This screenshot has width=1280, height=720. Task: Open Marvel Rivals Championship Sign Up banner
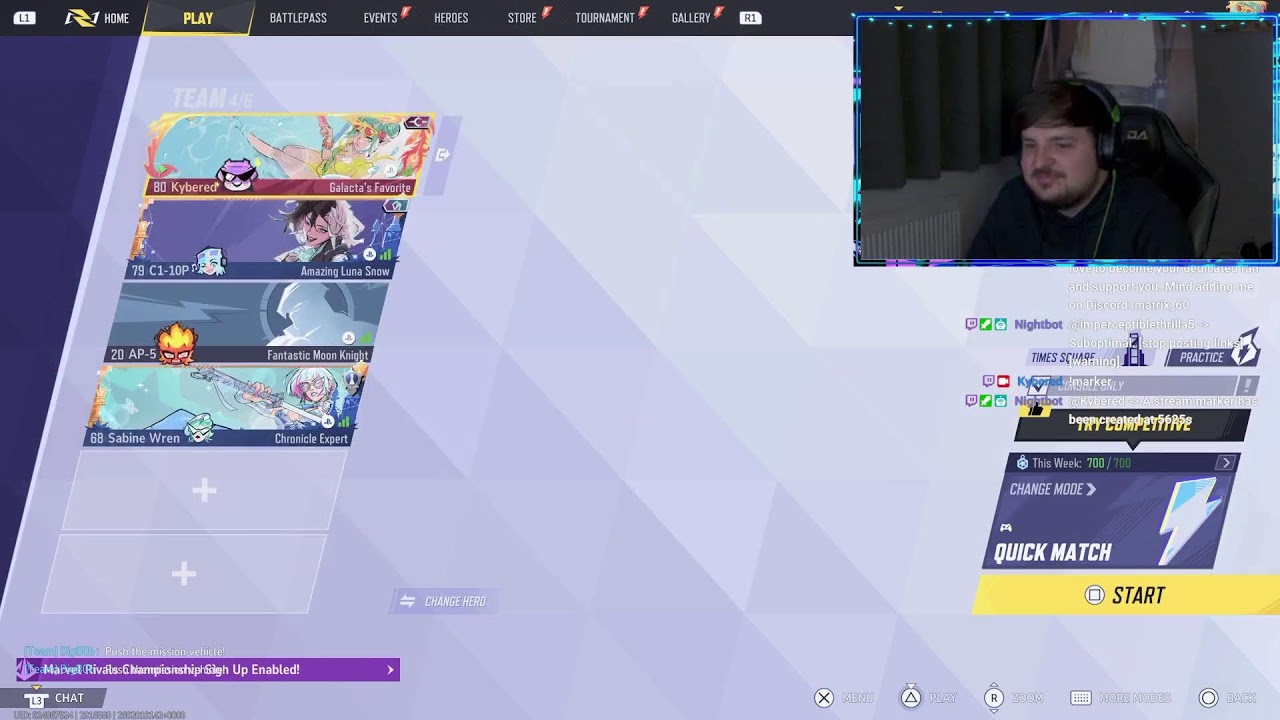click(208, 670)
